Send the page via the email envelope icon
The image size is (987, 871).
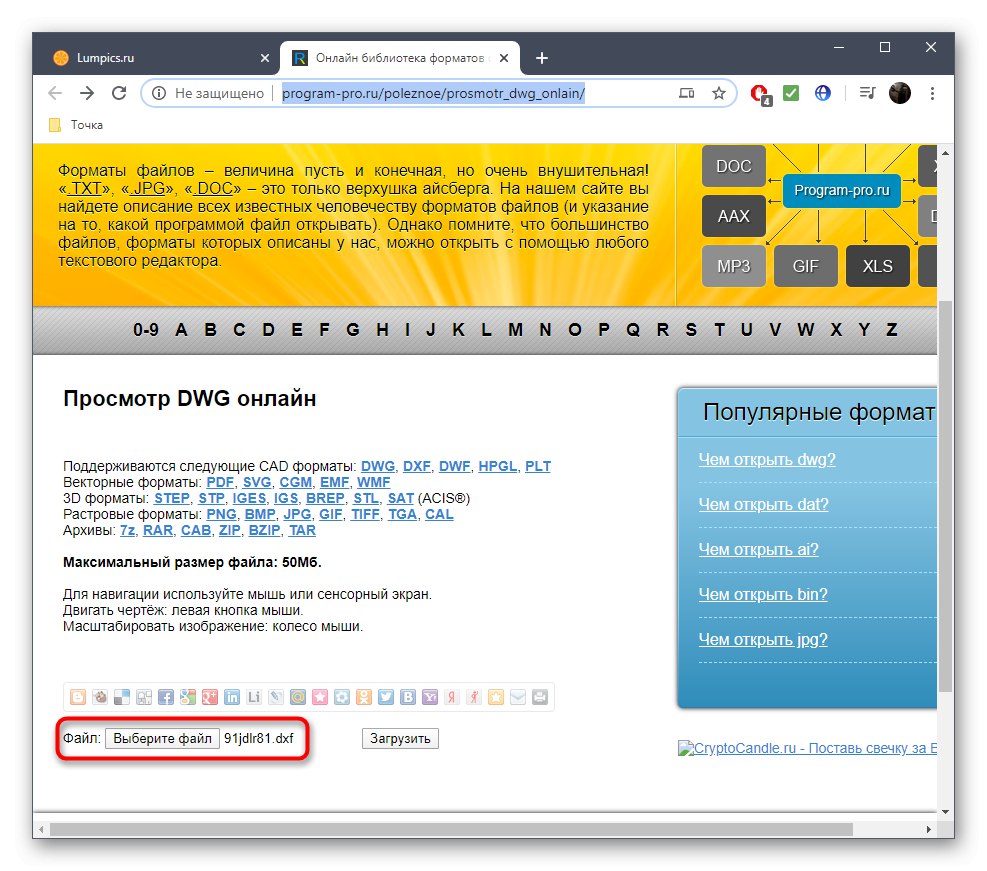click(x=518, y=697)
